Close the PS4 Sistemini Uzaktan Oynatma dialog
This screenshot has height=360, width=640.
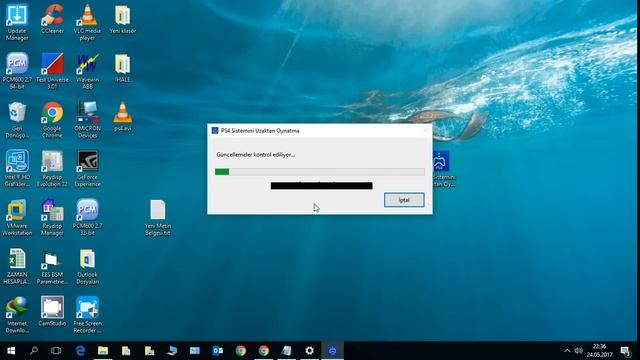pos(425,131)
